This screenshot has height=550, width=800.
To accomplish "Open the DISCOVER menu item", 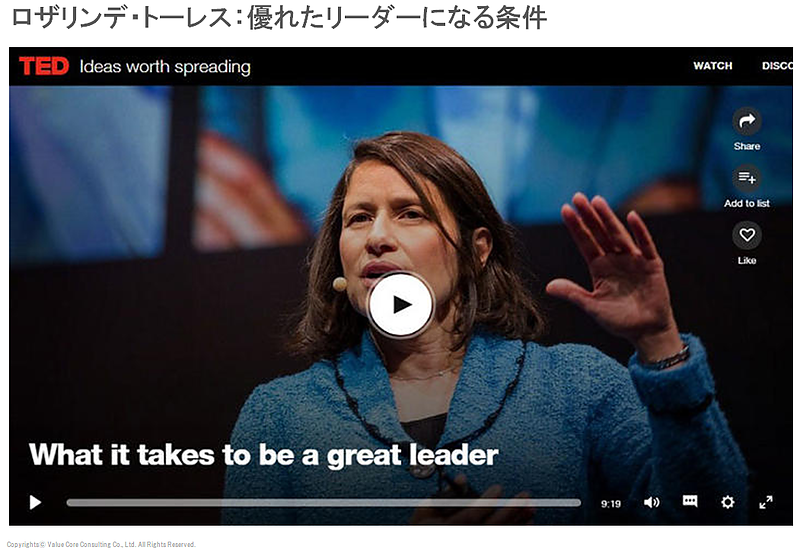I will 777,66.
